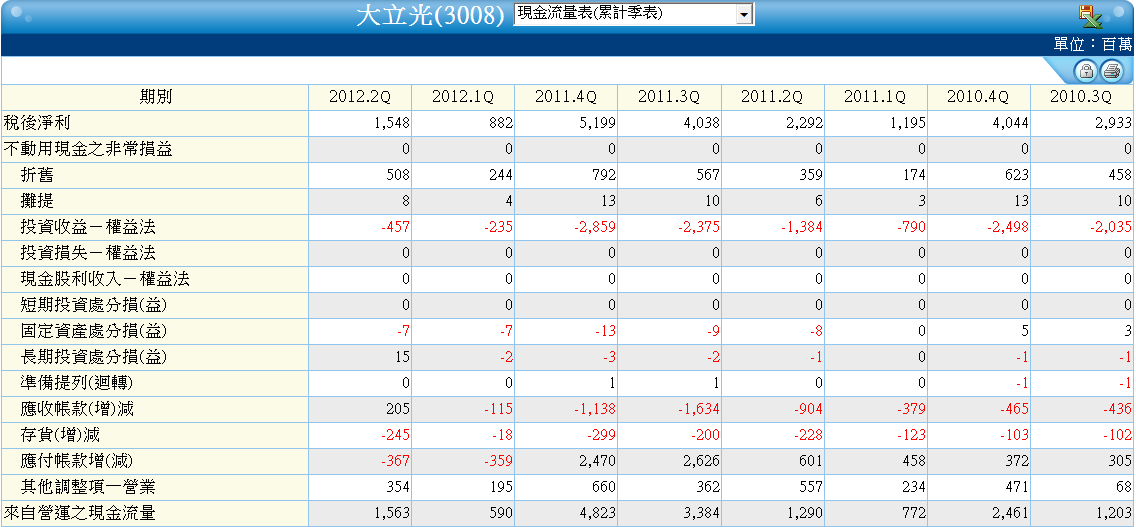The height and width of the screenshot is (527, 1136).
Task: Select the 2011.4Q column header
Action: click(x=566, y=97)
